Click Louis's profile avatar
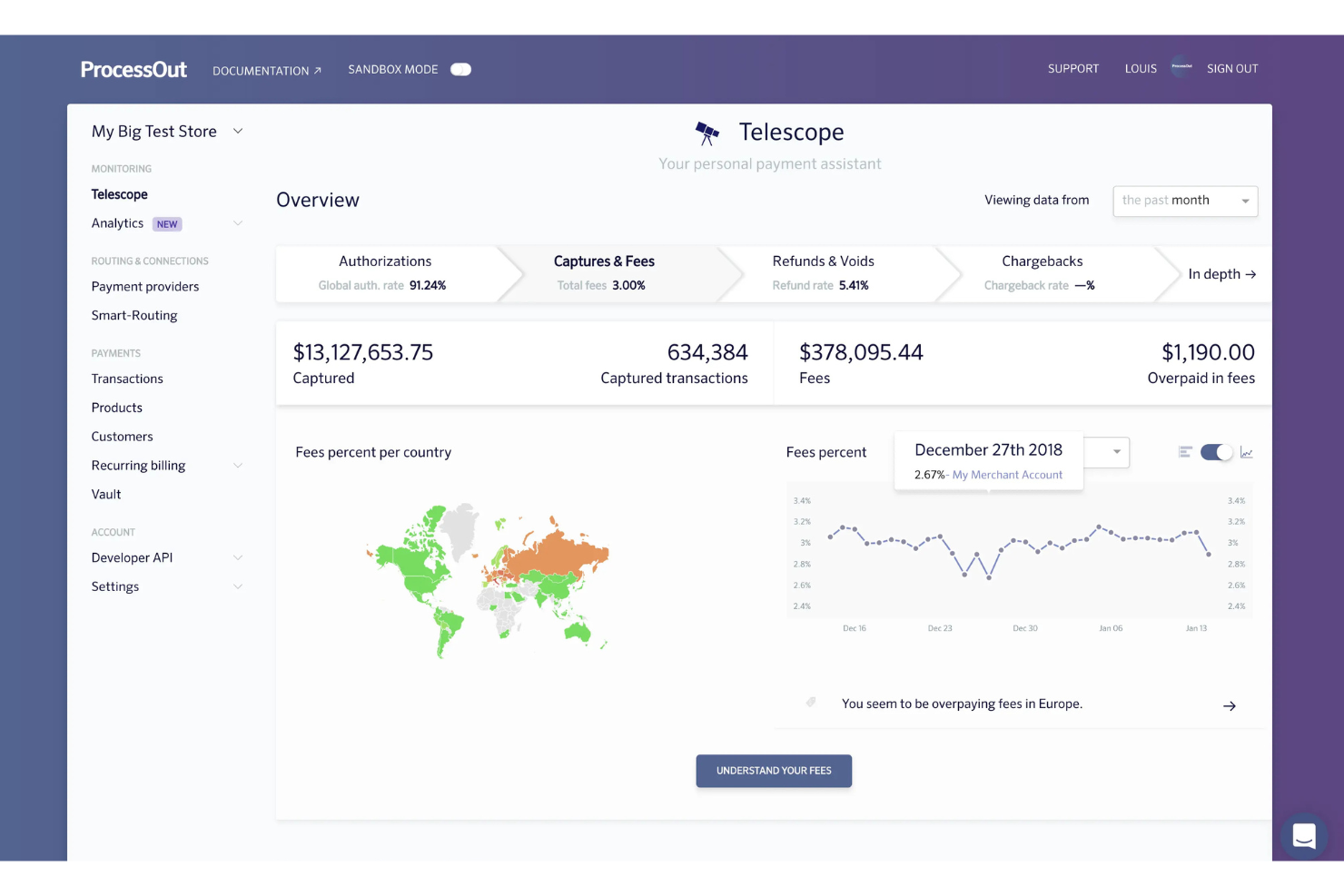Image resolution: width=1344 pixels, height=896 pixels. (1181, 67)
